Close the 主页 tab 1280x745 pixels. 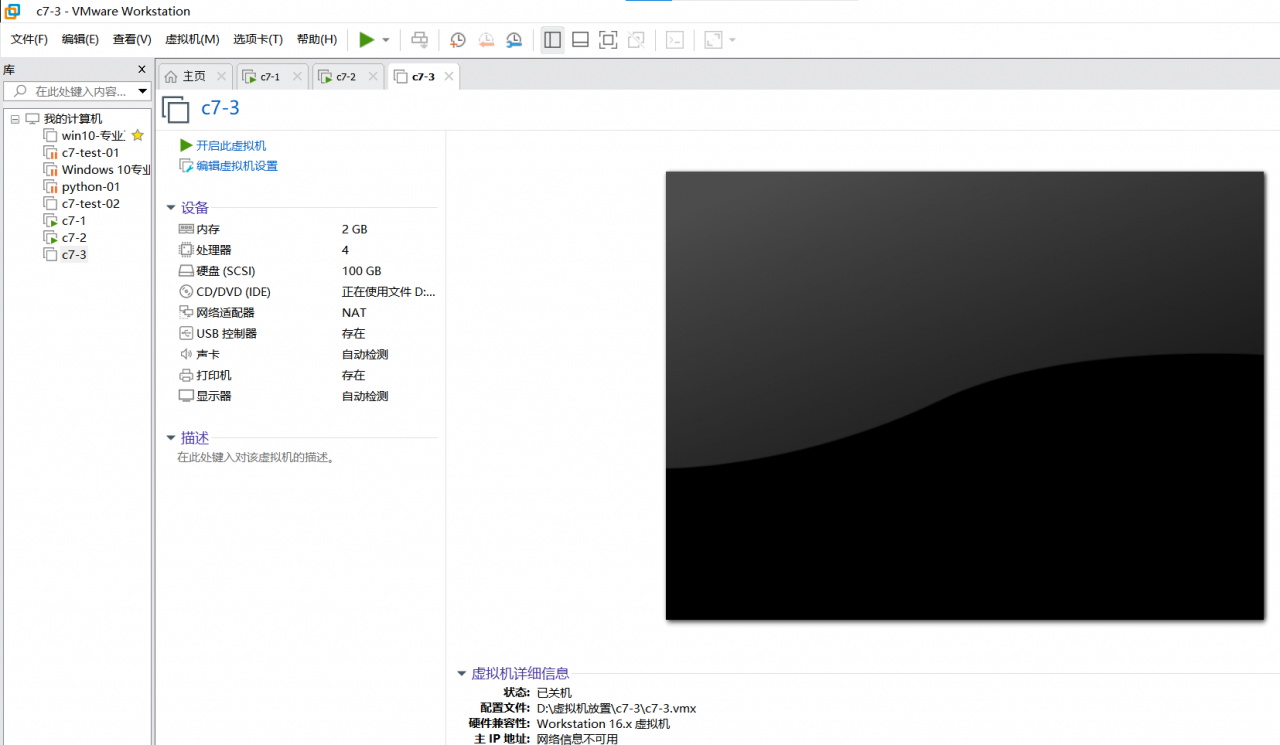point(221,76)
